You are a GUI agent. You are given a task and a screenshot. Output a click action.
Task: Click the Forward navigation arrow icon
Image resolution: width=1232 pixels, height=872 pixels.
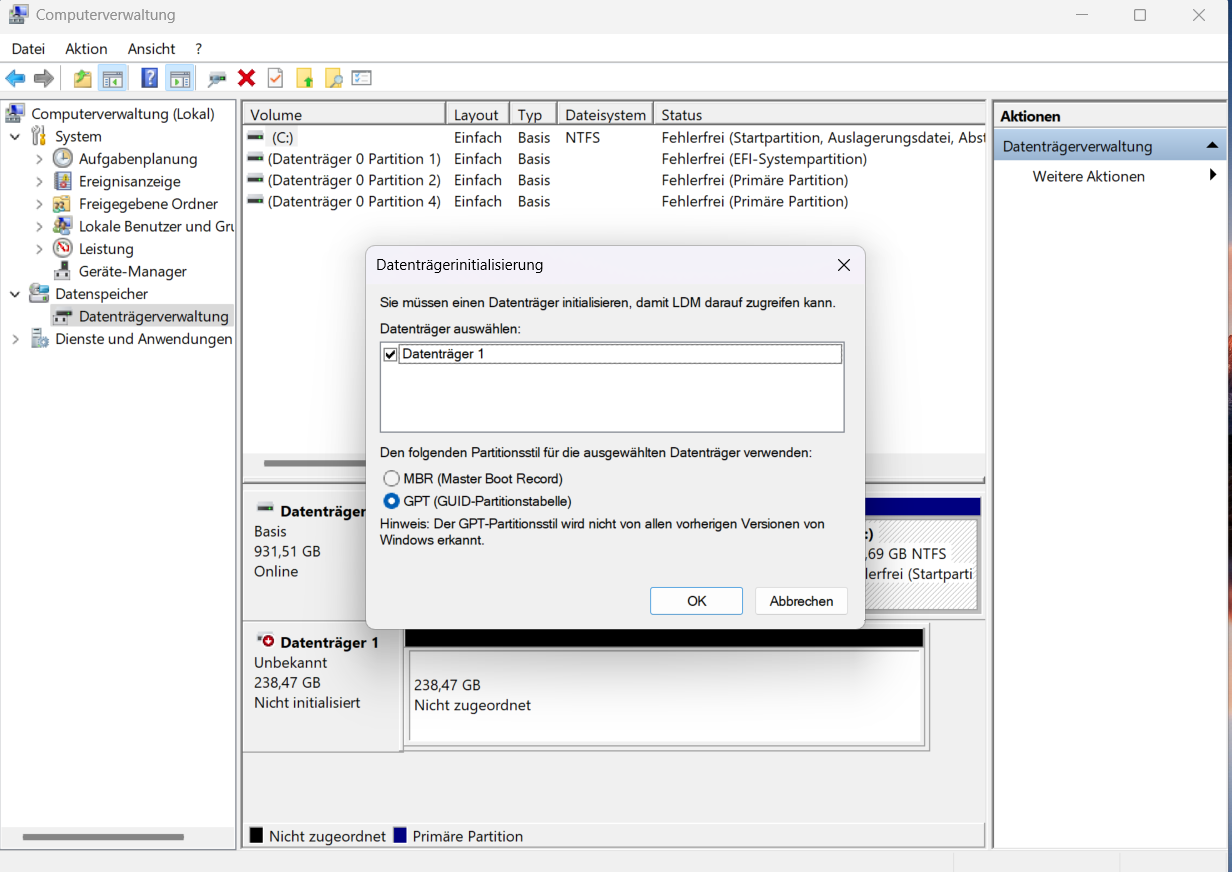43,77
